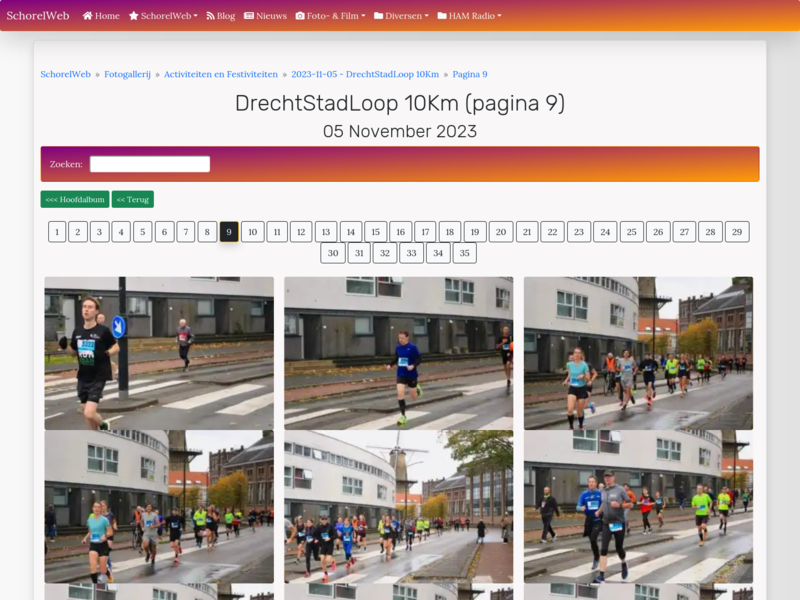Click the star icon beside SchorelWeb menu
Viewport: 800px width, 600px height.
[x=134, y=16]
